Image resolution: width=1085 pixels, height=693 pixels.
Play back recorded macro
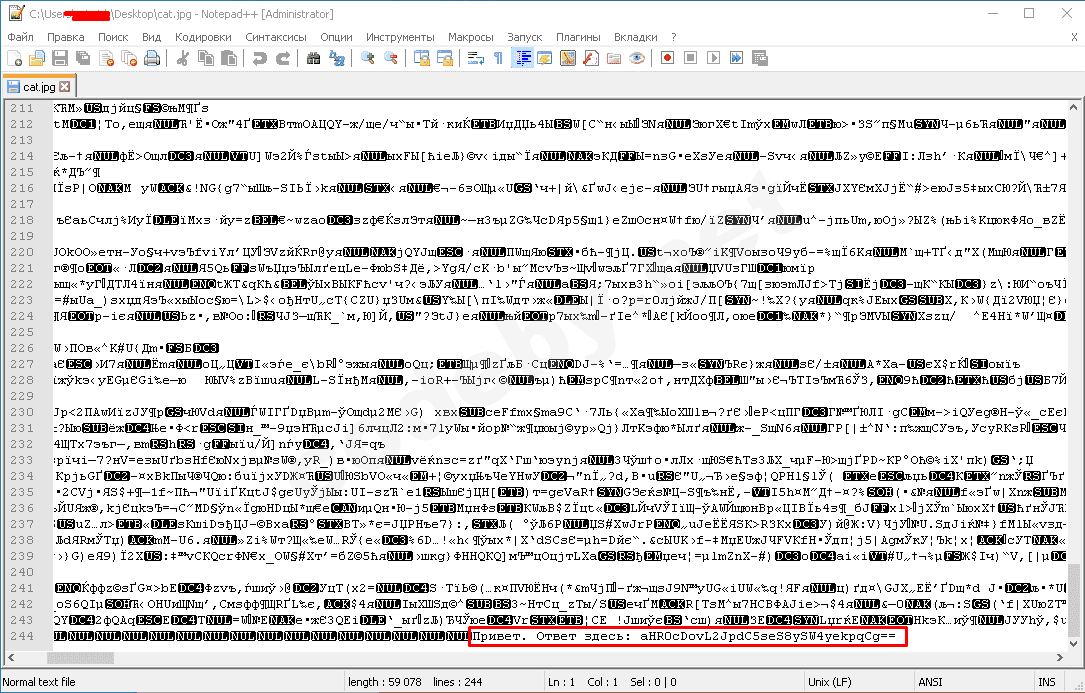pyautogui.click(x=713, y=58)
